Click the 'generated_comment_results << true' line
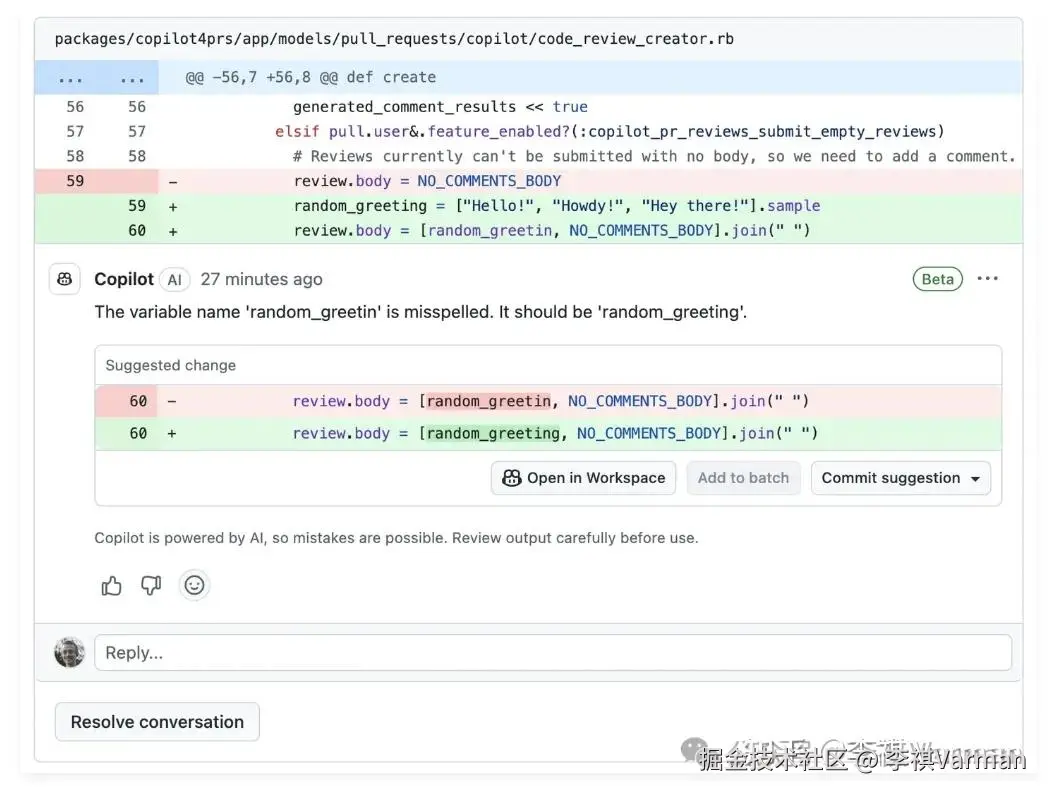This screenshot has width=1050, height=796. tap(440, 106)
